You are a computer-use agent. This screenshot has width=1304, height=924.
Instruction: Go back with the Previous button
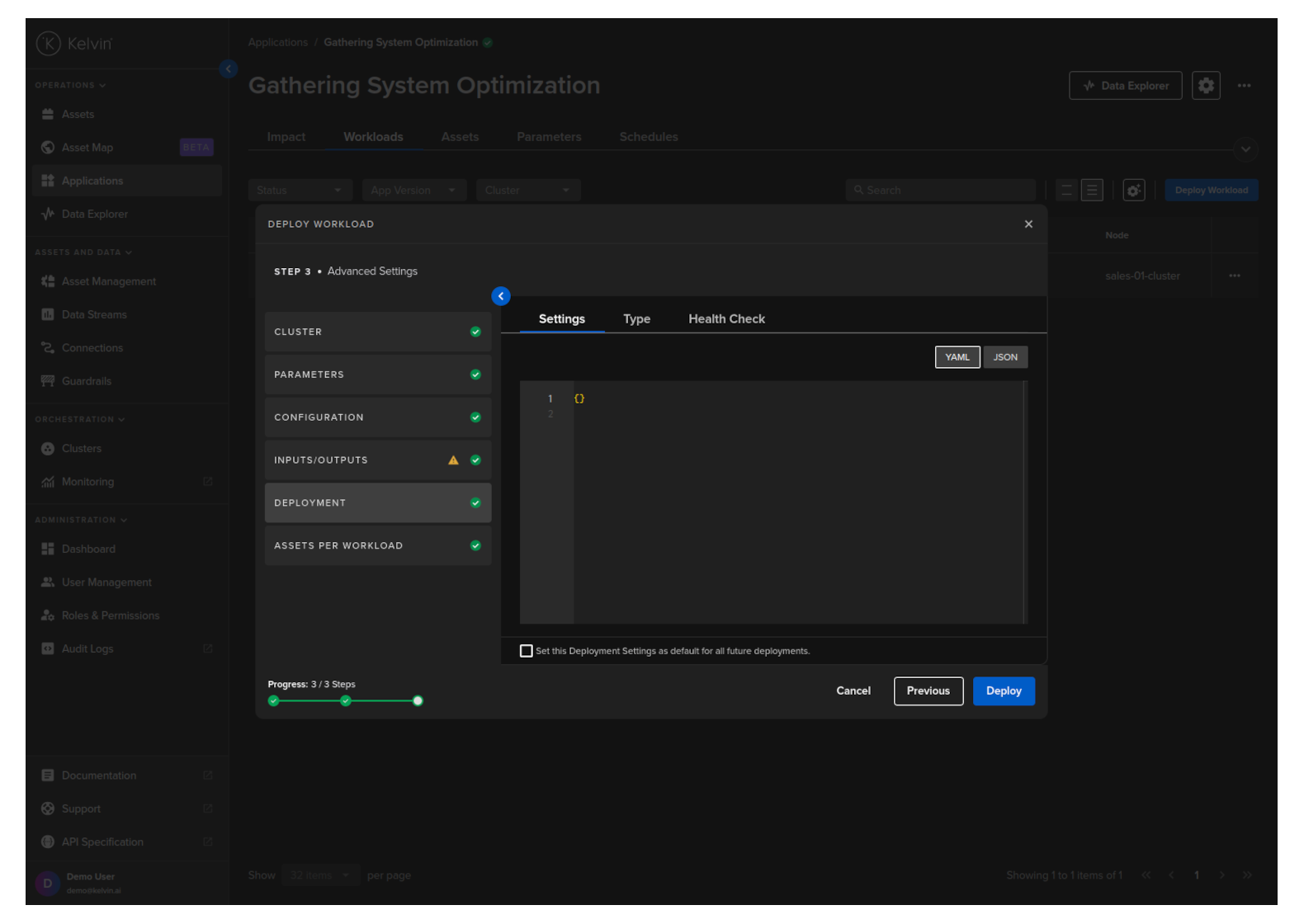[x=928, y=691]
